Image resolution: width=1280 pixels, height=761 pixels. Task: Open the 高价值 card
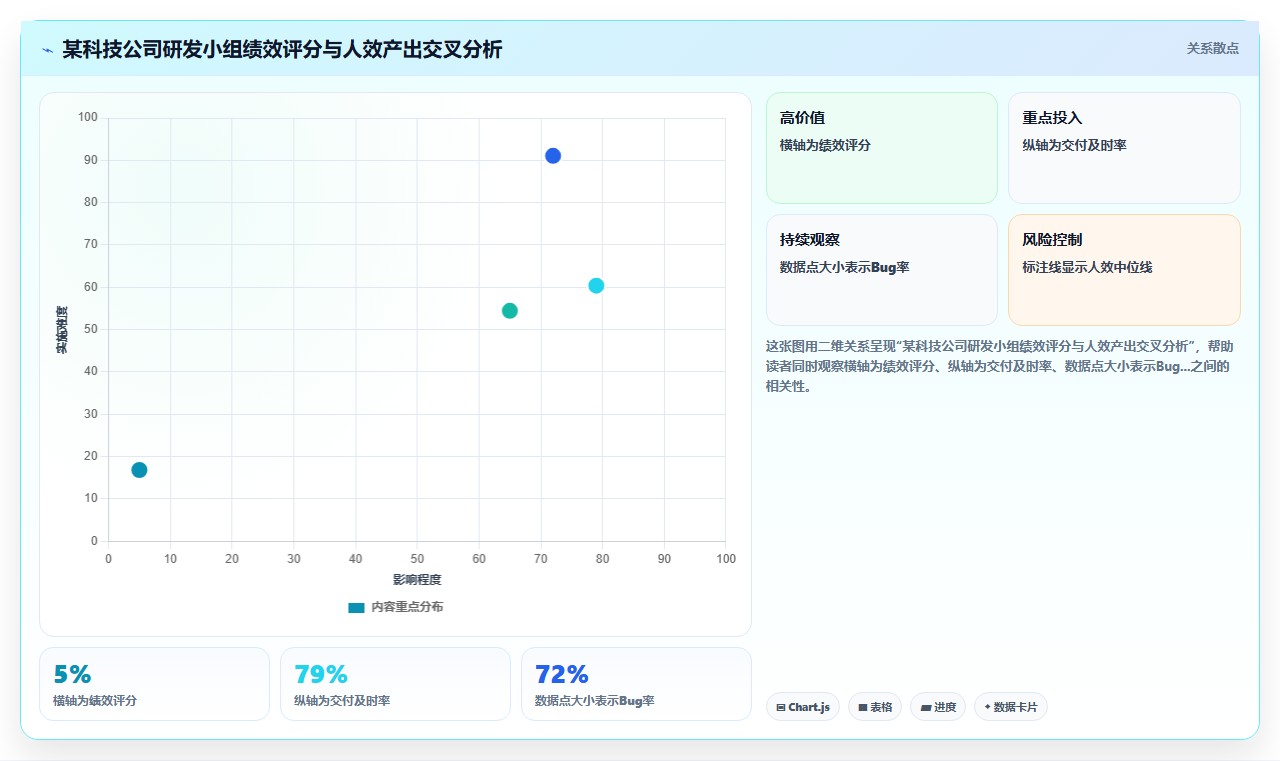882,148
